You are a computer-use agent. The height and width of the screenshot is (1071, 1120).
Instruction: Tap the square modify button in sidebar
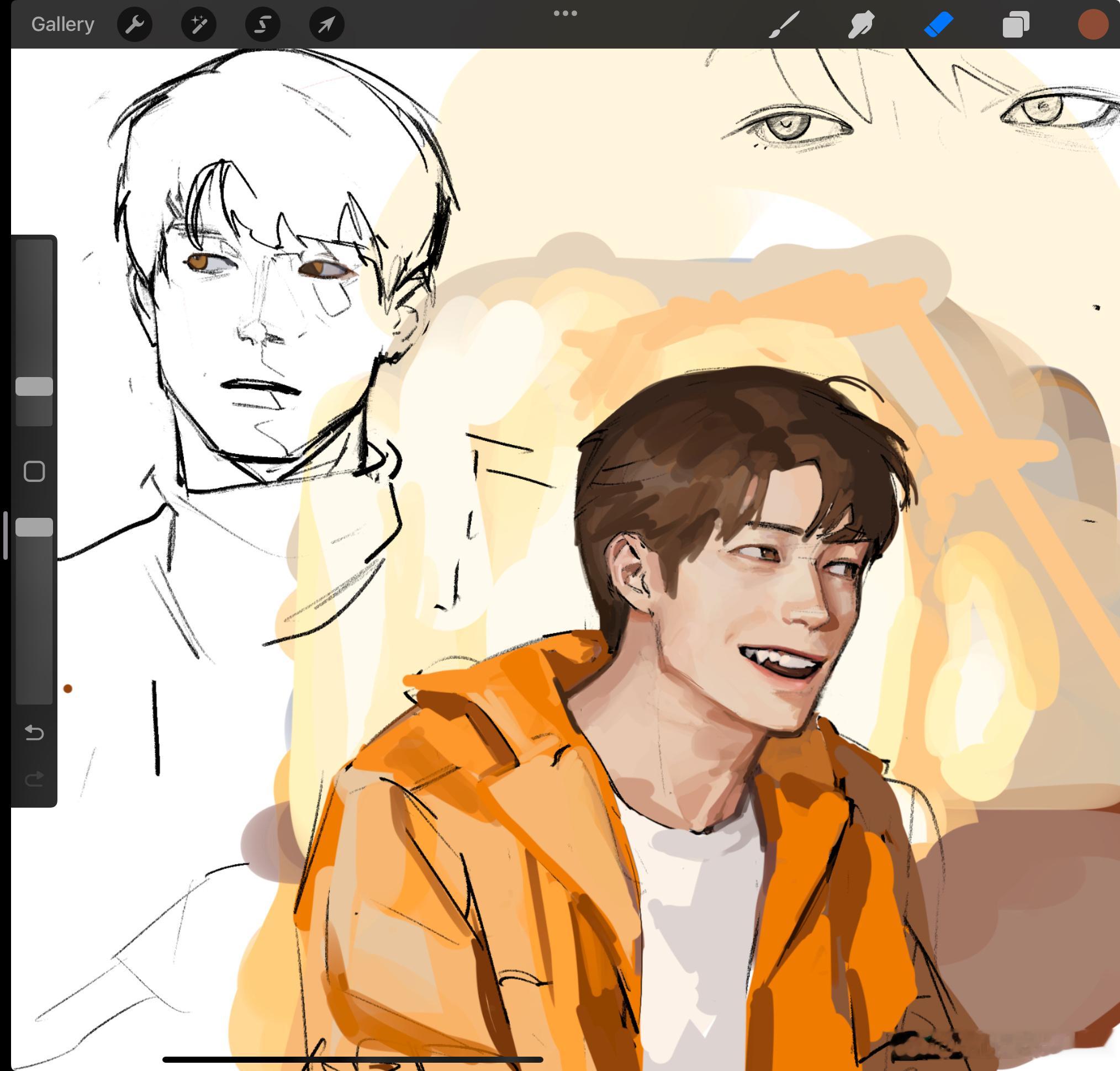tap(34, 471)
